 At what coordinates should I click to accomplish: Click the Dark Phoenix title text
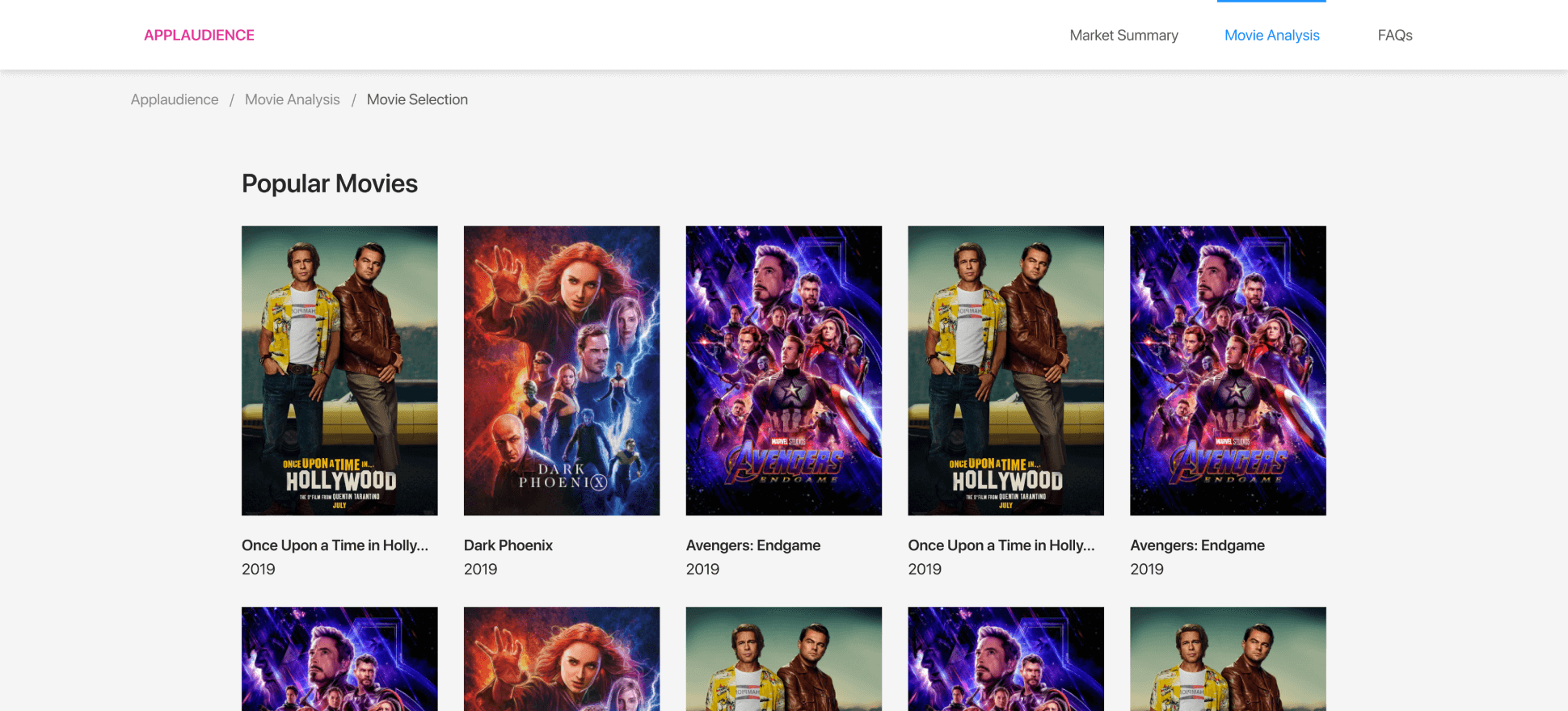(x=508, y=545)
